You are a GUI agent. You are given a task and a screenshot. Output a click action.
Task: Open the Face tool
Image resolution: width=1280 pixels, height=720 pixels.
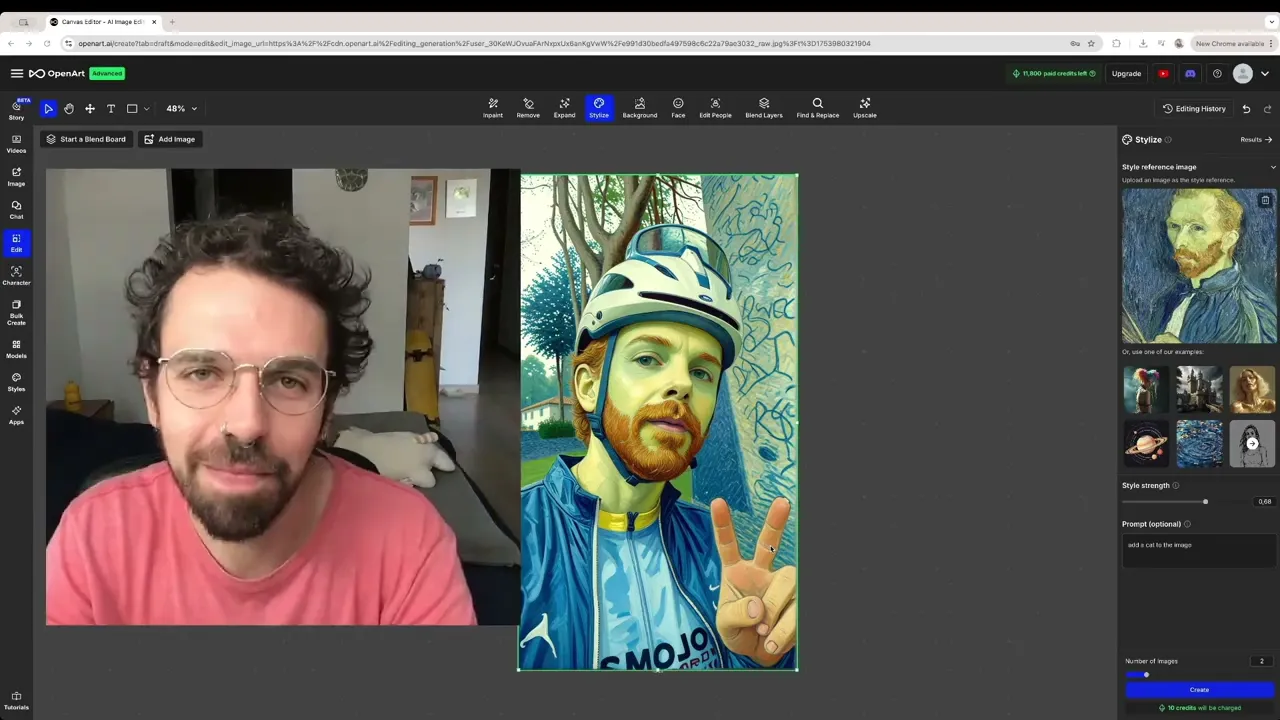(678, 108)
